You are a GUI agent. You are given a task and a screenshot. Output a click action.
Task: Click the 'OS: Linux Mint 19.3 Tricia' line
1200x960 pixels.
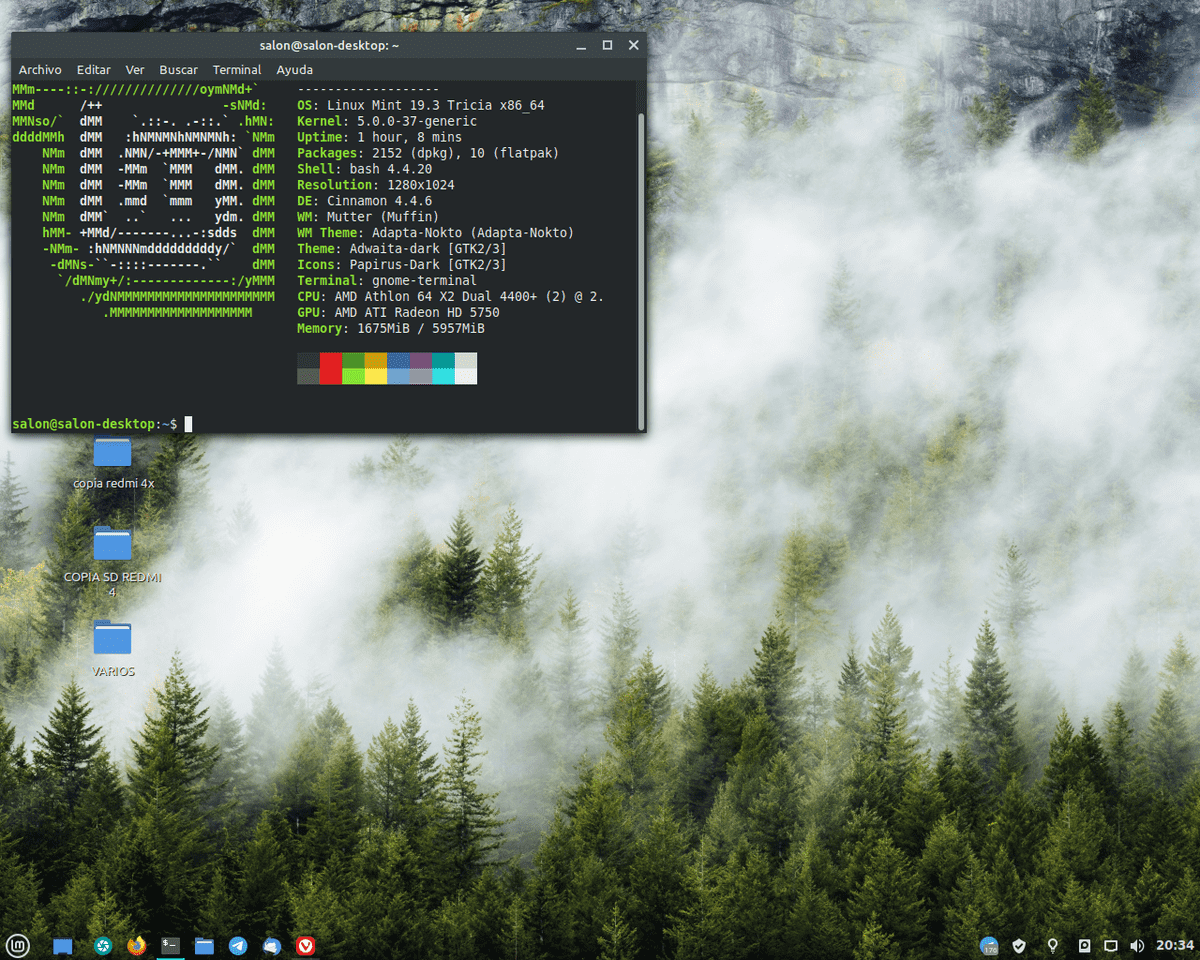(x=421, y=105)
